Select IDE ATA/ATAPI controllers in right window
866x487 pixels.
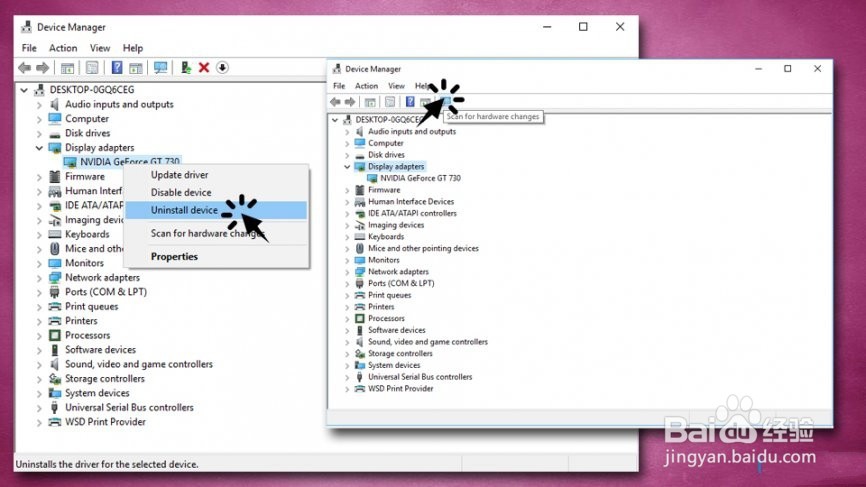pos(412,213)
